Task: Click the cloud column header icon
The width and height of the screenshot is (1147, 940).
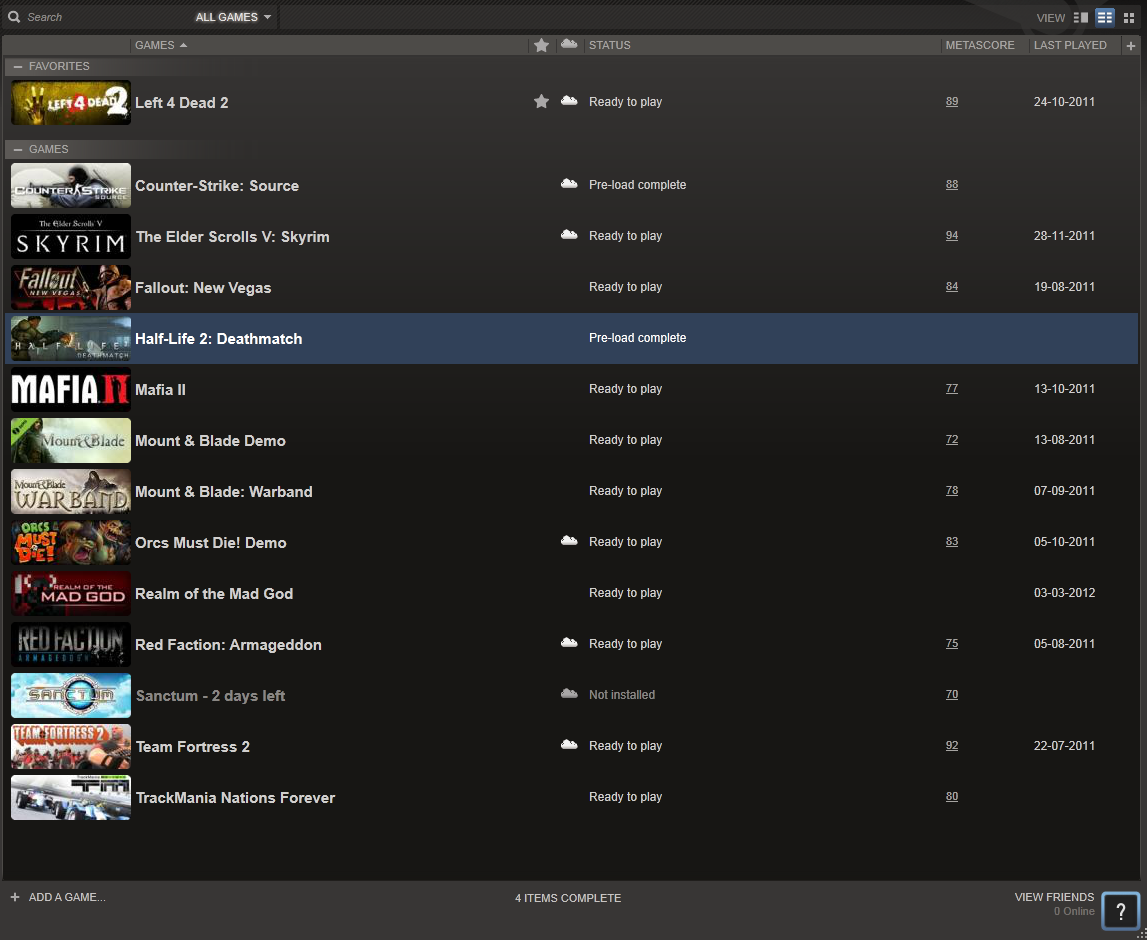Action: 569,45
